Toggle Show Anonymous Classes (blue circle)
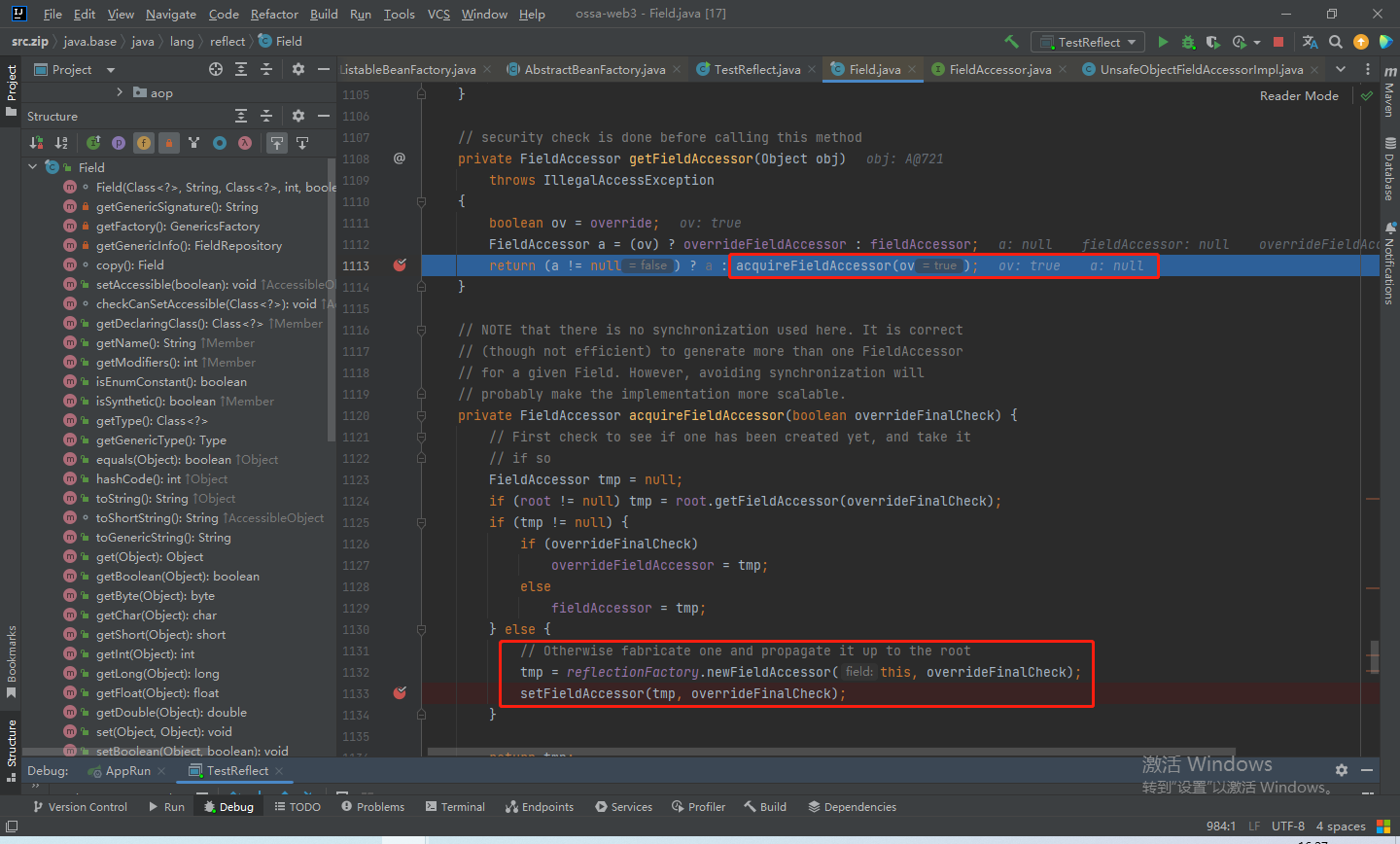Viewport: 1400px width, 844px height. point(220,143)
